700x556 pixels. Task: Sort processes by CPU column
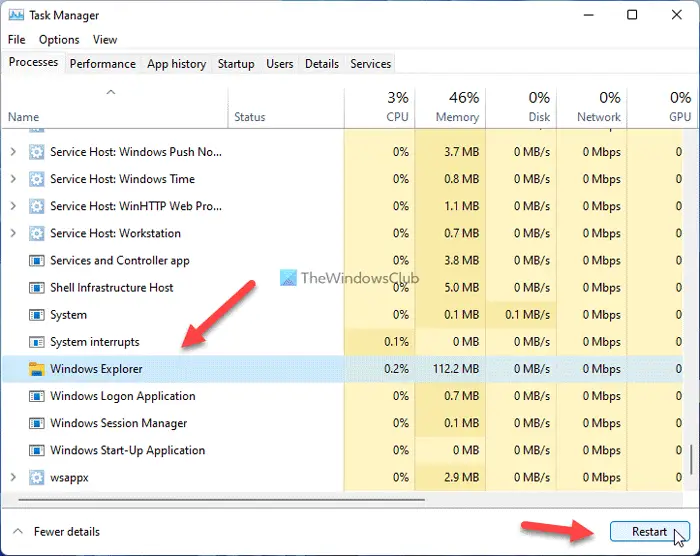[379, 108]
